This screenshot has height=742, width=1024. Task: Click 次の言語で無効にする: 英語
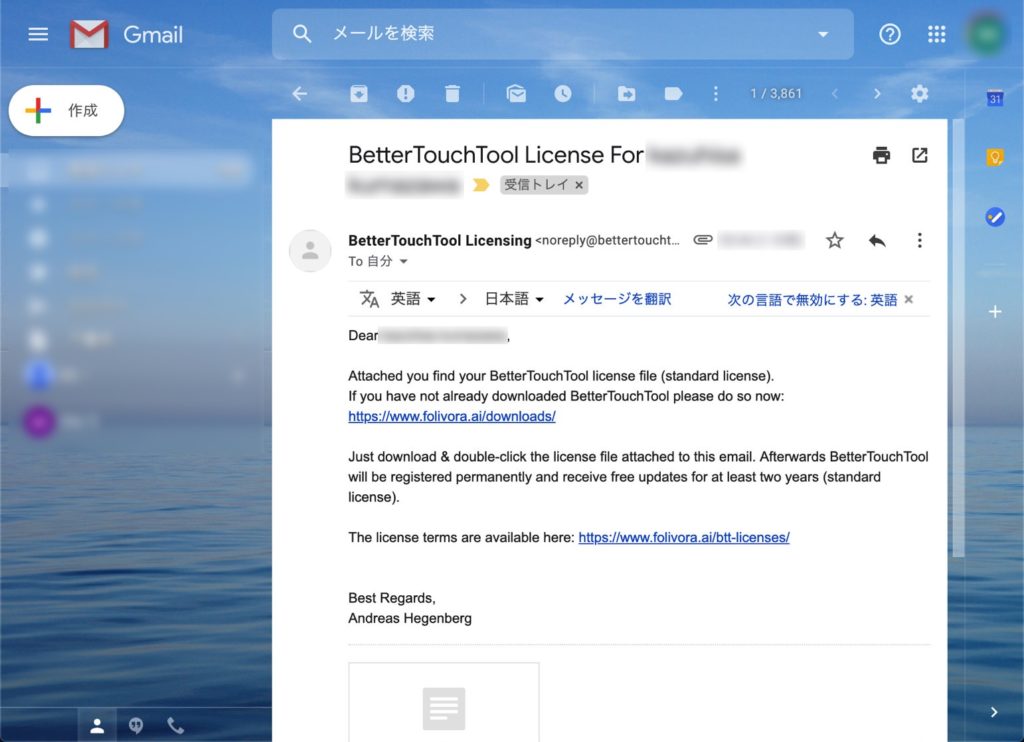[x=812, y=299]
